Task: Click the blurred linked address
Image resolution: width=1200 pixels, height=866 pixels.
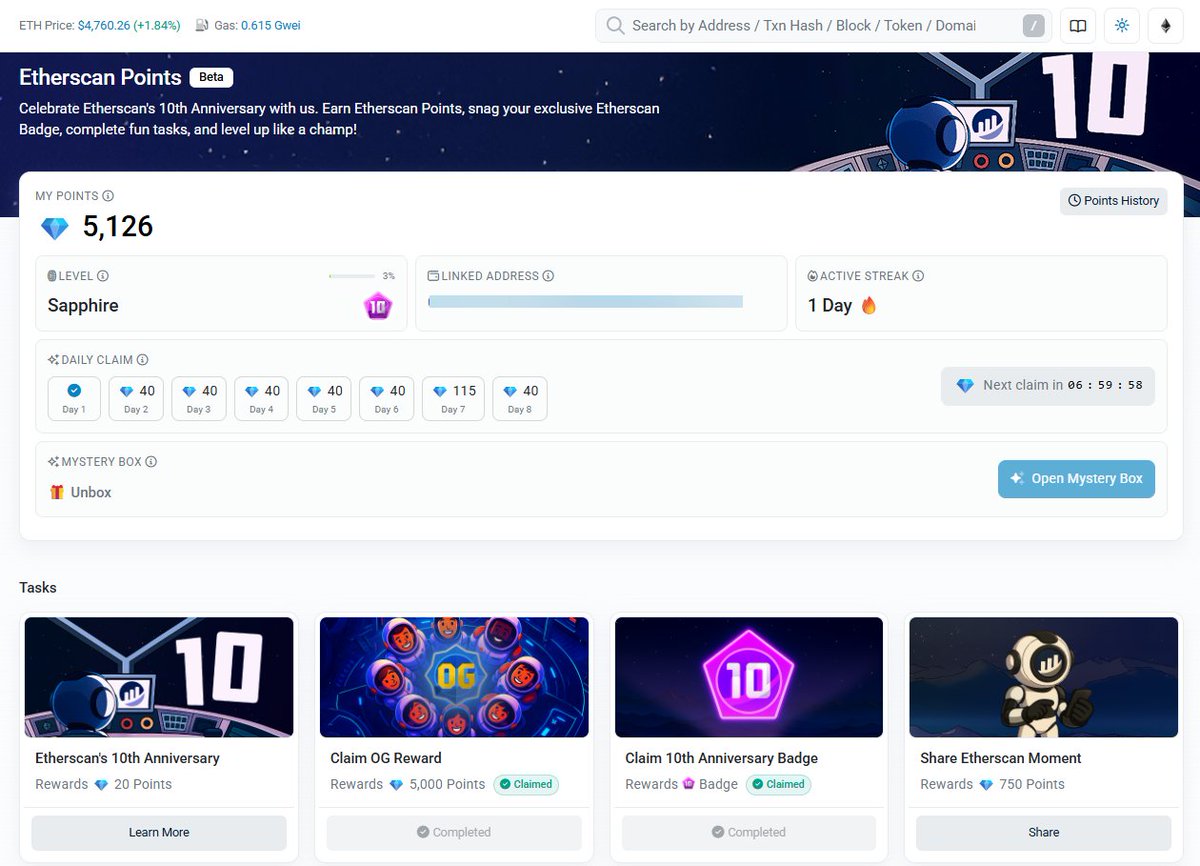Action: coord(586,301)
